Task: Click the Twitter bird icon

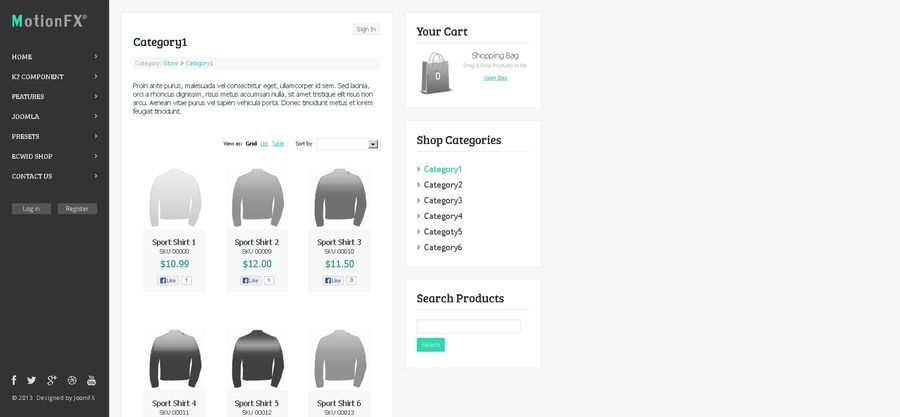Action: click(32, 380)
